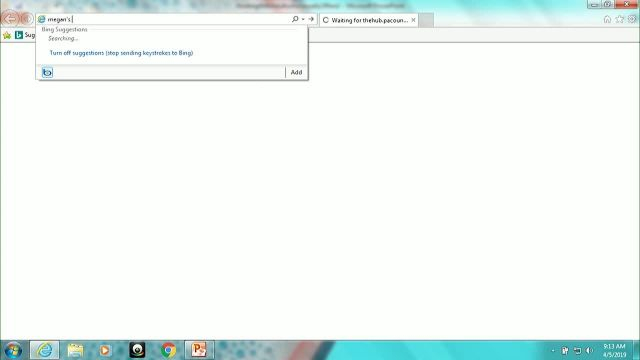Click the Add to favorites bar star
This screenshot has width=640, height=360.
(x=7, y=36)
